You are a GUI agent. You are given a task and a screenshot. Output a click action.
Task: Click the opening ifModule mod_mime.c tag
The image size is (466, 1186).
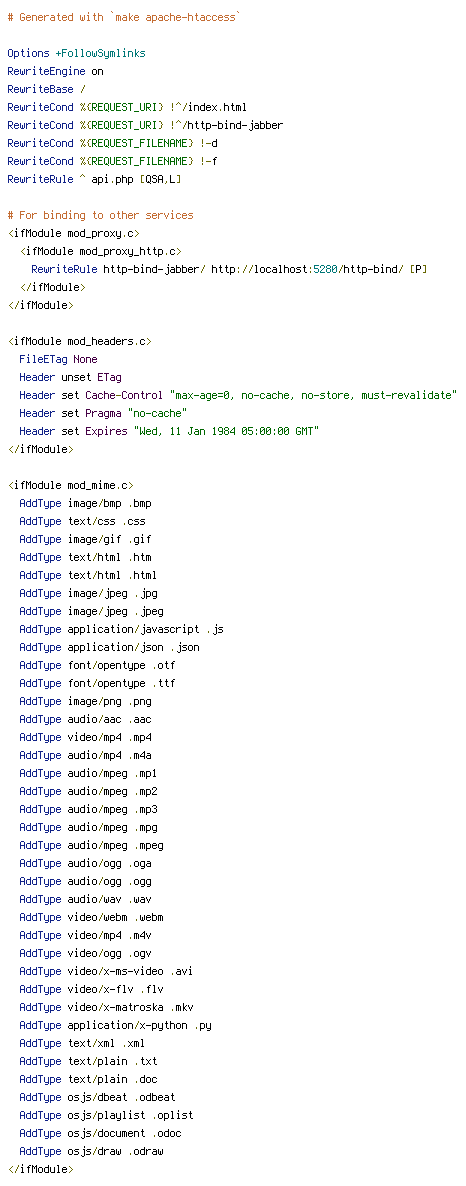coord(70,486)
